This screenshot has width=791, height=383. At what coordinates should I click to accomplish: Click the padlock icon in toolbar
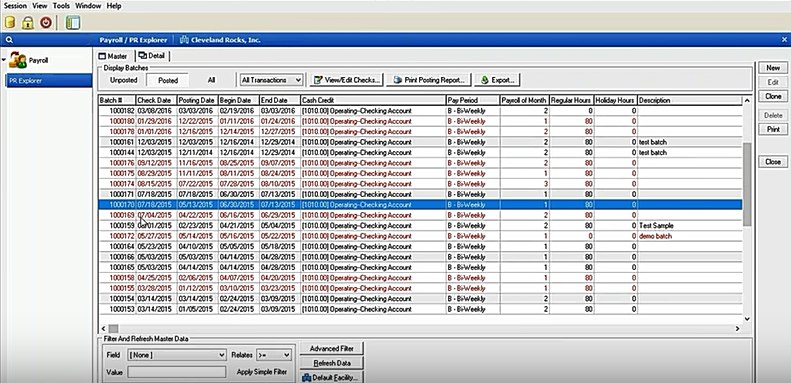28,23
